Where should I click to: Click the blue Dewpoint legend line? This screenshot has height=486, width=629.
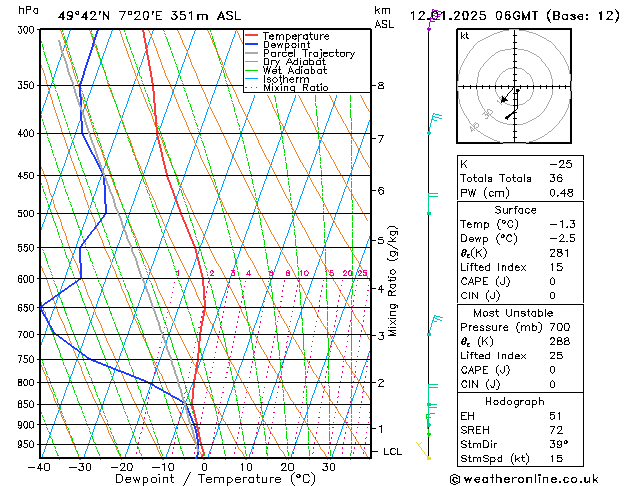[252, 45]
